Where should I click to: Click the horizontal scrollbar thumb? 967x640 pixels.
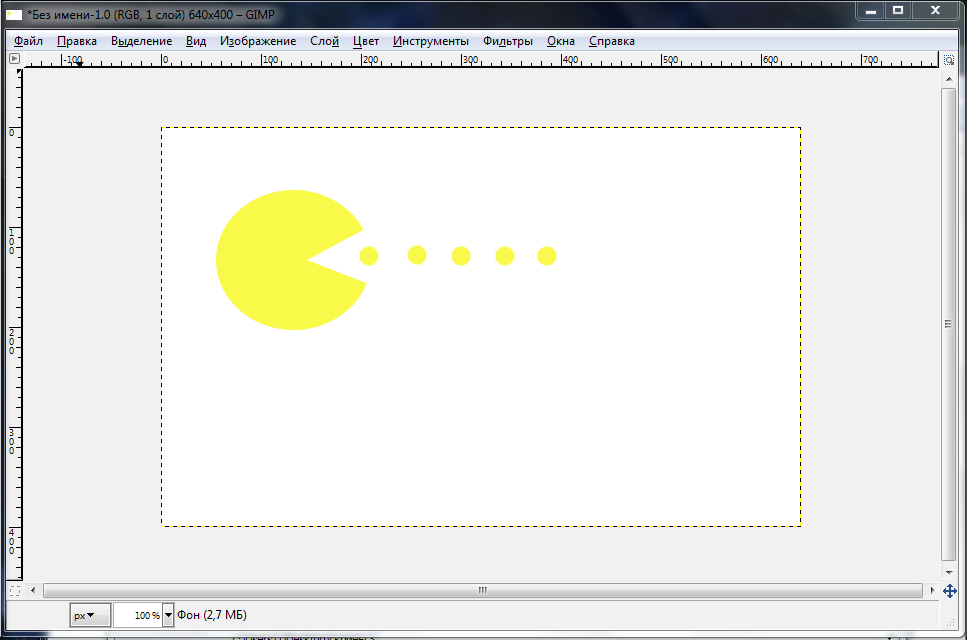pyautogui.click(x=483, y=590)
